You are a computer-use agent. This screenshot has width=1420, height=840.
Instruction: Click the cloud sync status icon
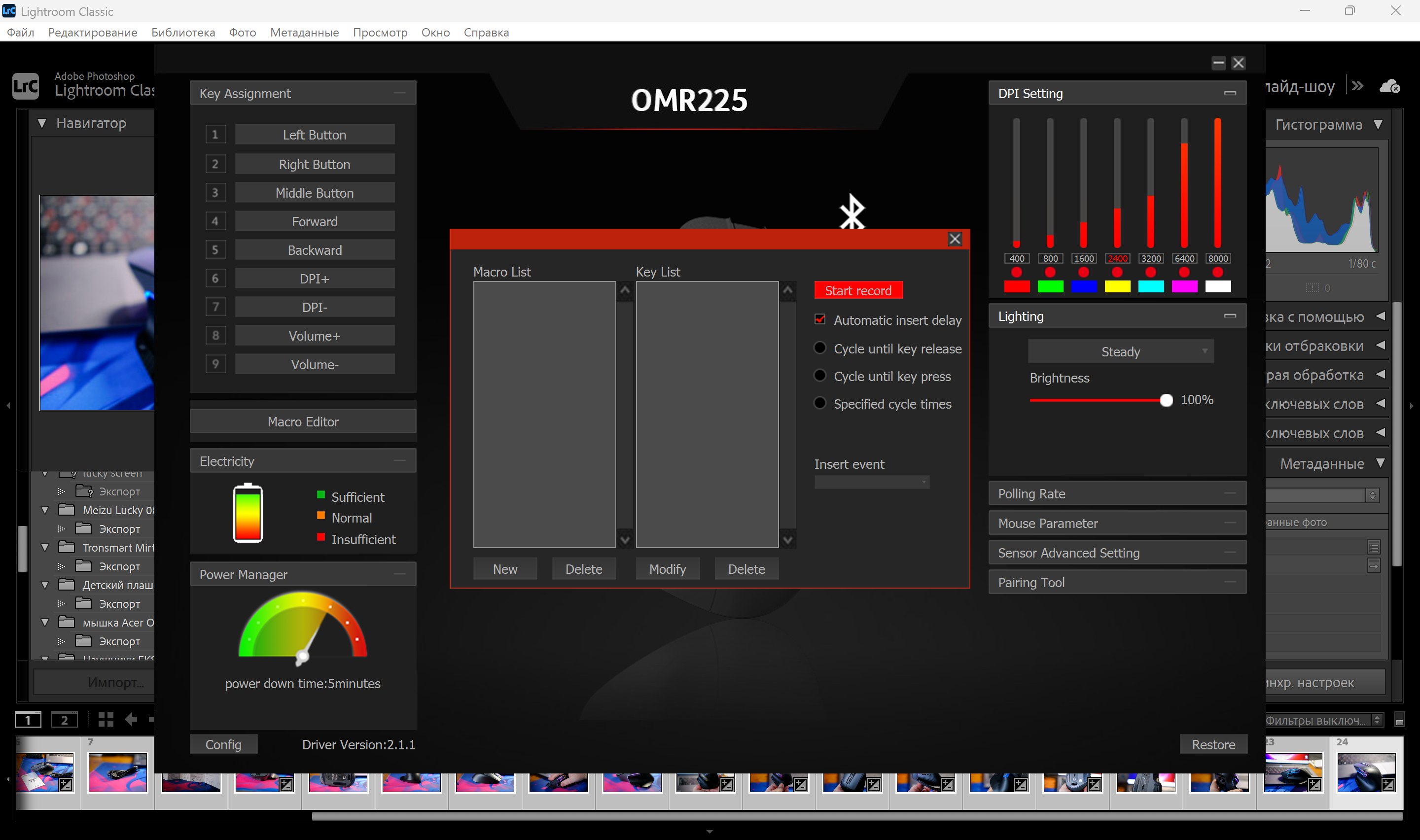pos(1389,87)
